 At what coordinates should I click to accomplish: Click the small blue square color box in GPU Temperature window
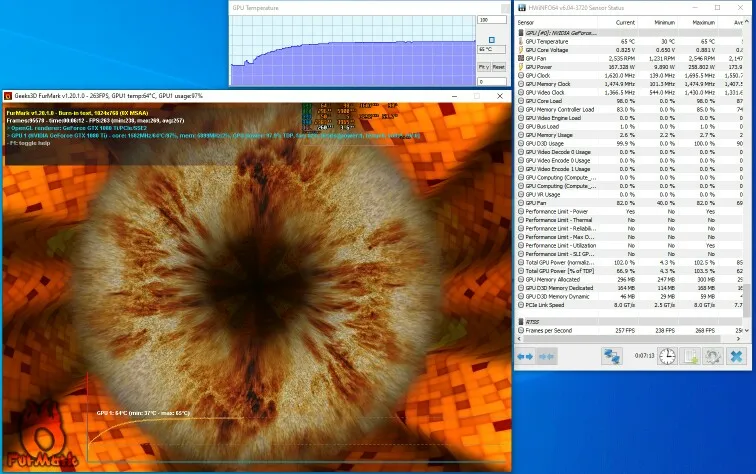[492, 40]
